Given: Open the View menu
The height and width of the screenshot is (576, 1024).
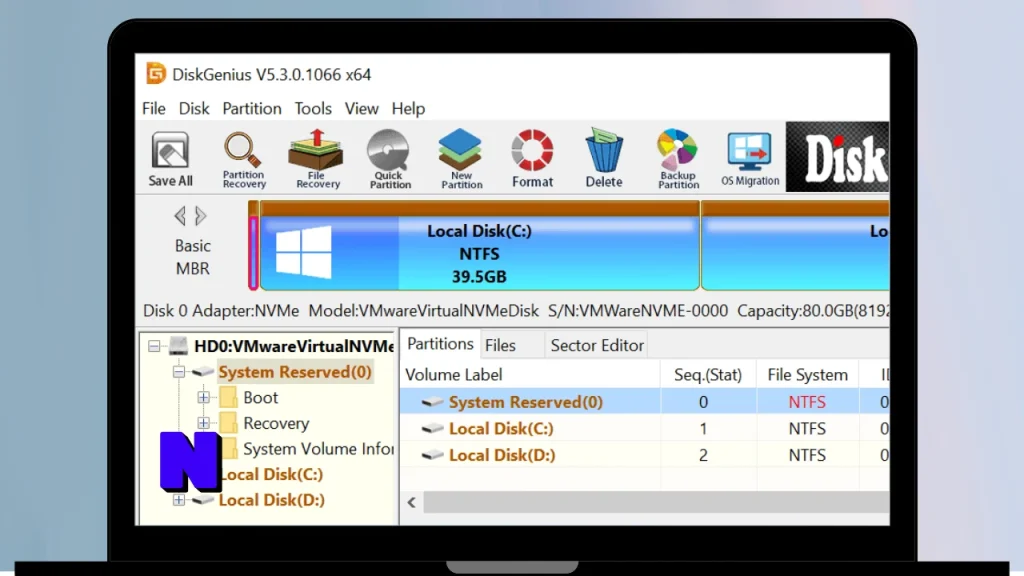Looking at the screenshot, I should coord(361,108).
